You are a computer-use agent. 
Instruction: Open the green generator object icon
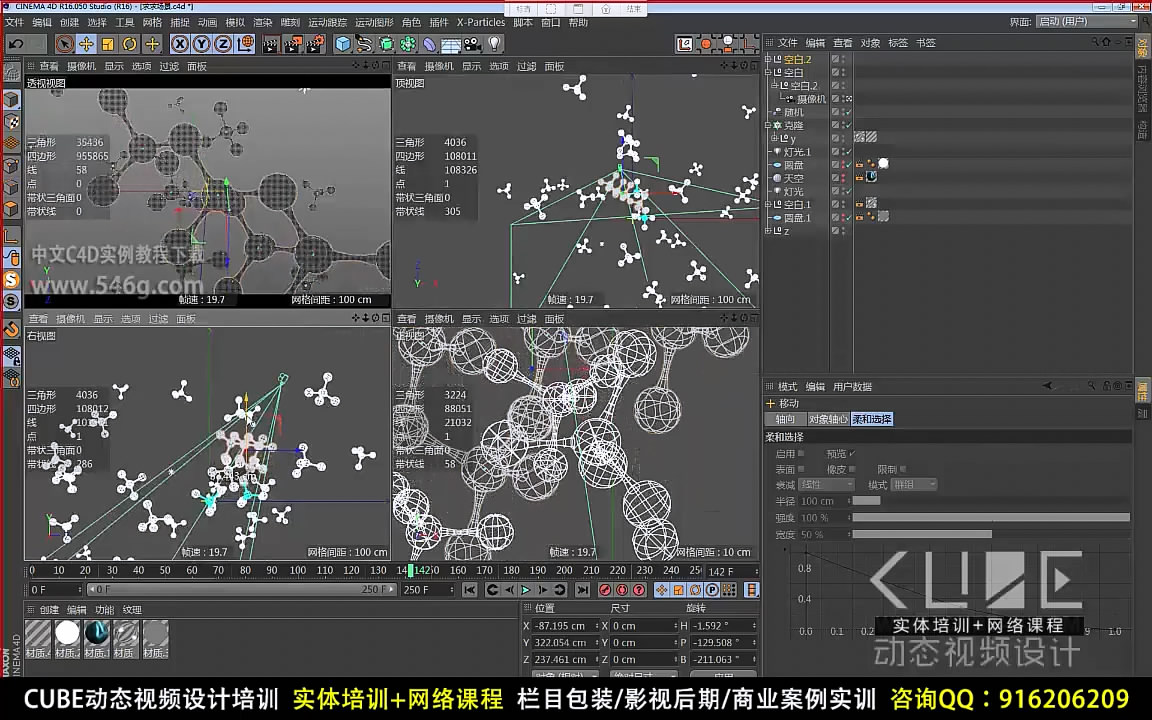click(x=386, y=44)
